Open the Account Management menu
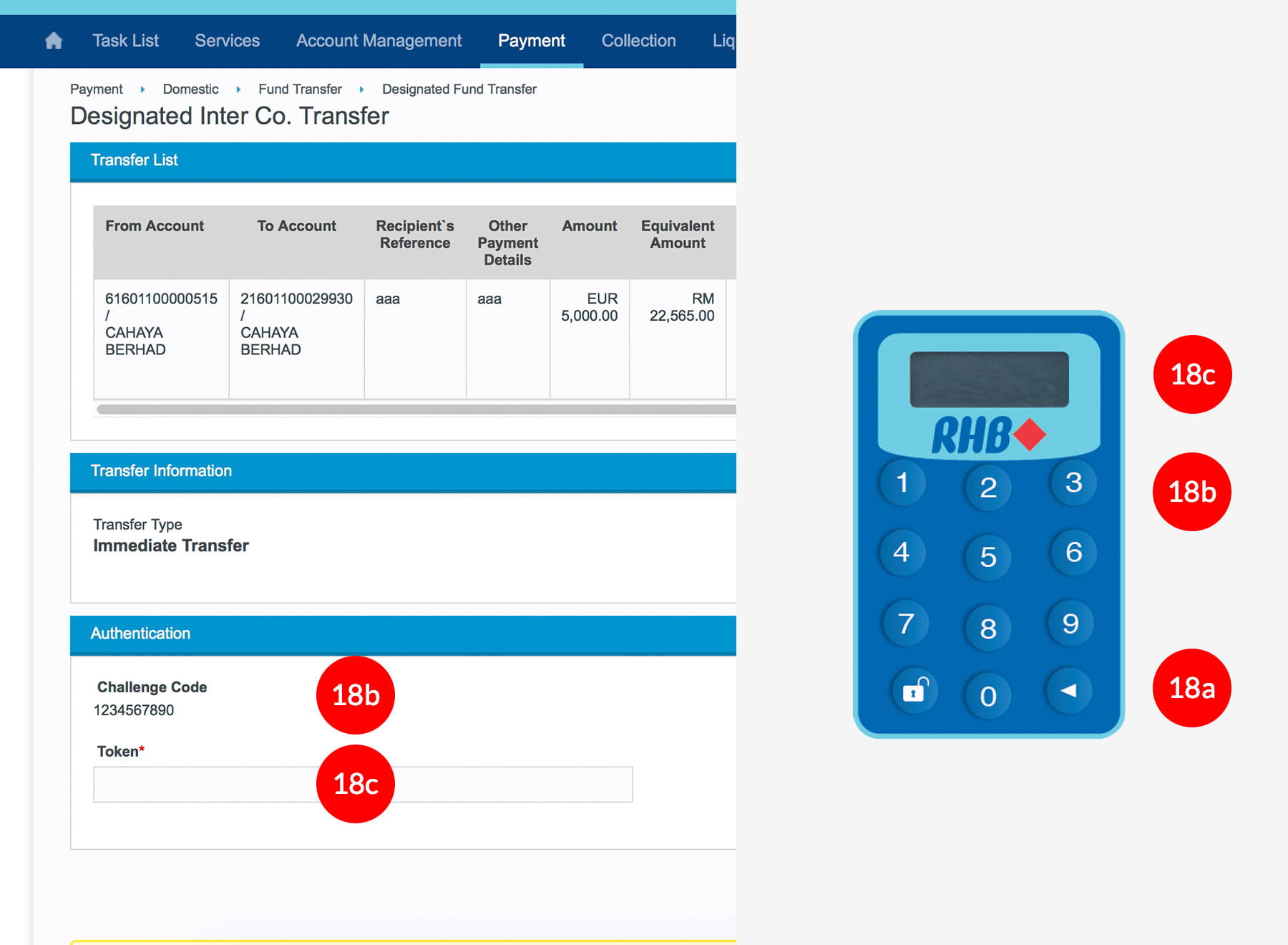 pos(379,41)
